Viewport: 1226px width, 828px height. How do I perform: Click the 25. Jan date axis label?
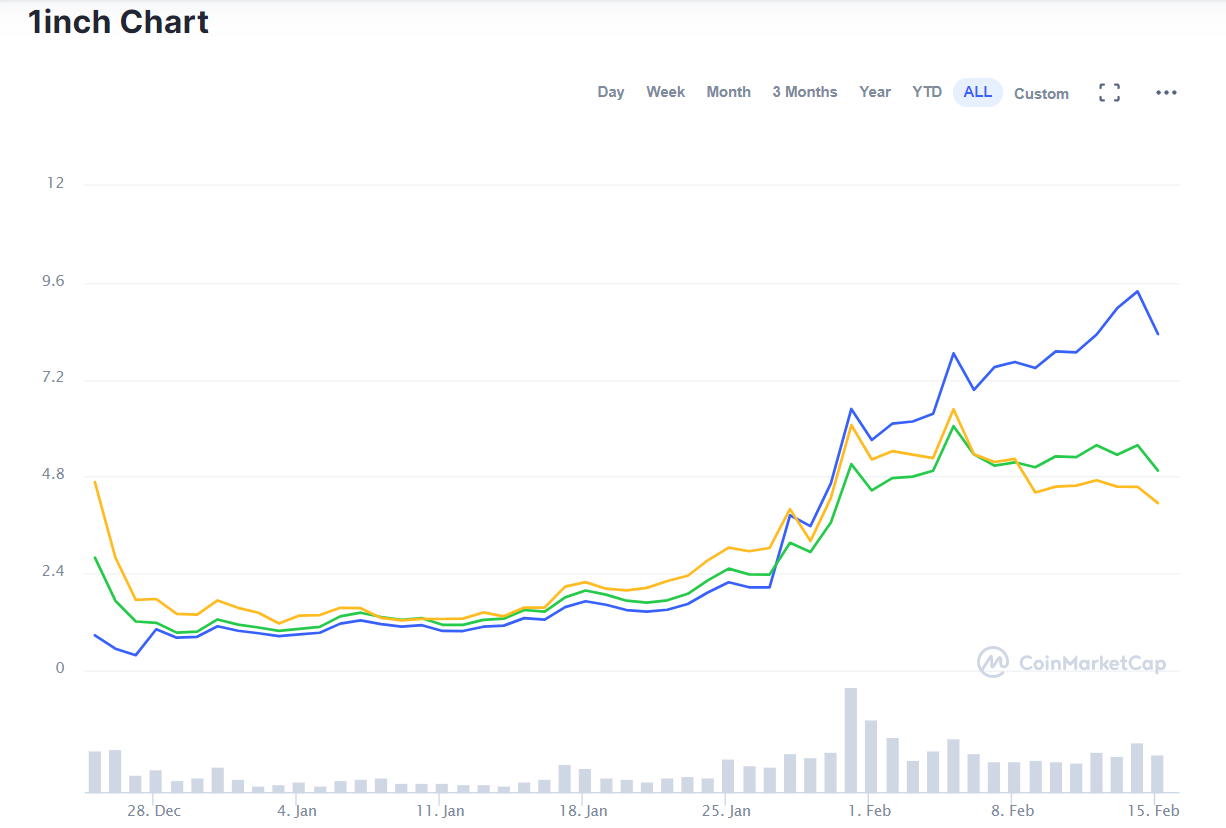725,810
